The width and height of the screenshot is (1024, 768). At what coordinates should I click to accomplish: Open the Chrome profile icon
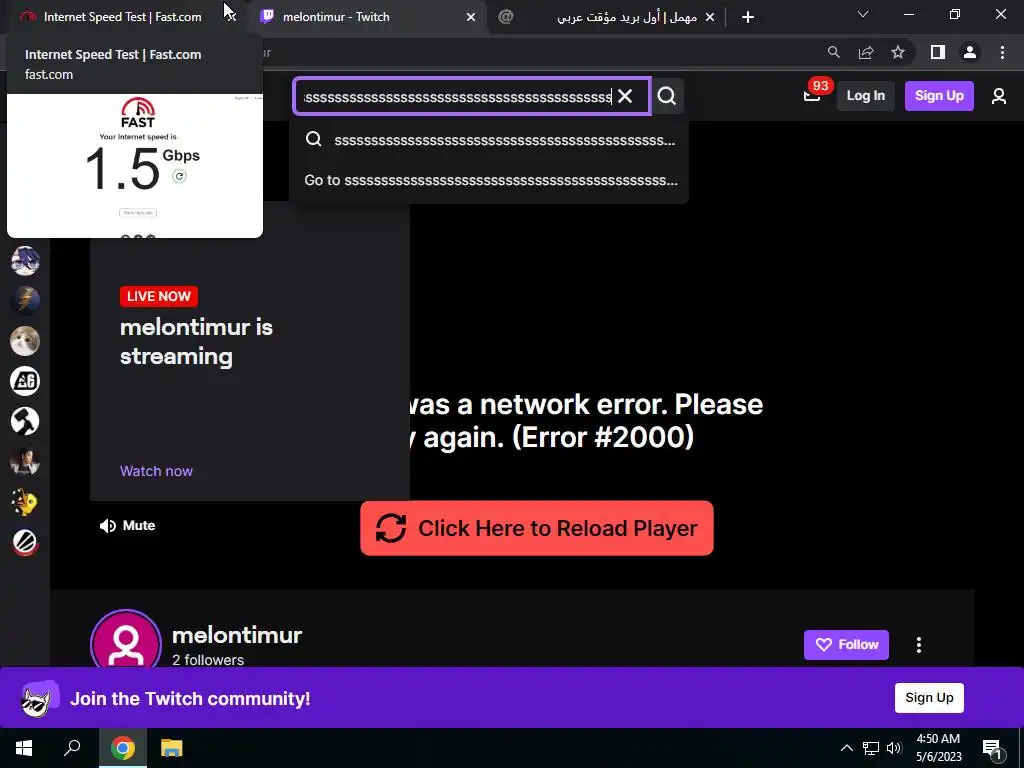pyautogui.click(x=970, y=52)
